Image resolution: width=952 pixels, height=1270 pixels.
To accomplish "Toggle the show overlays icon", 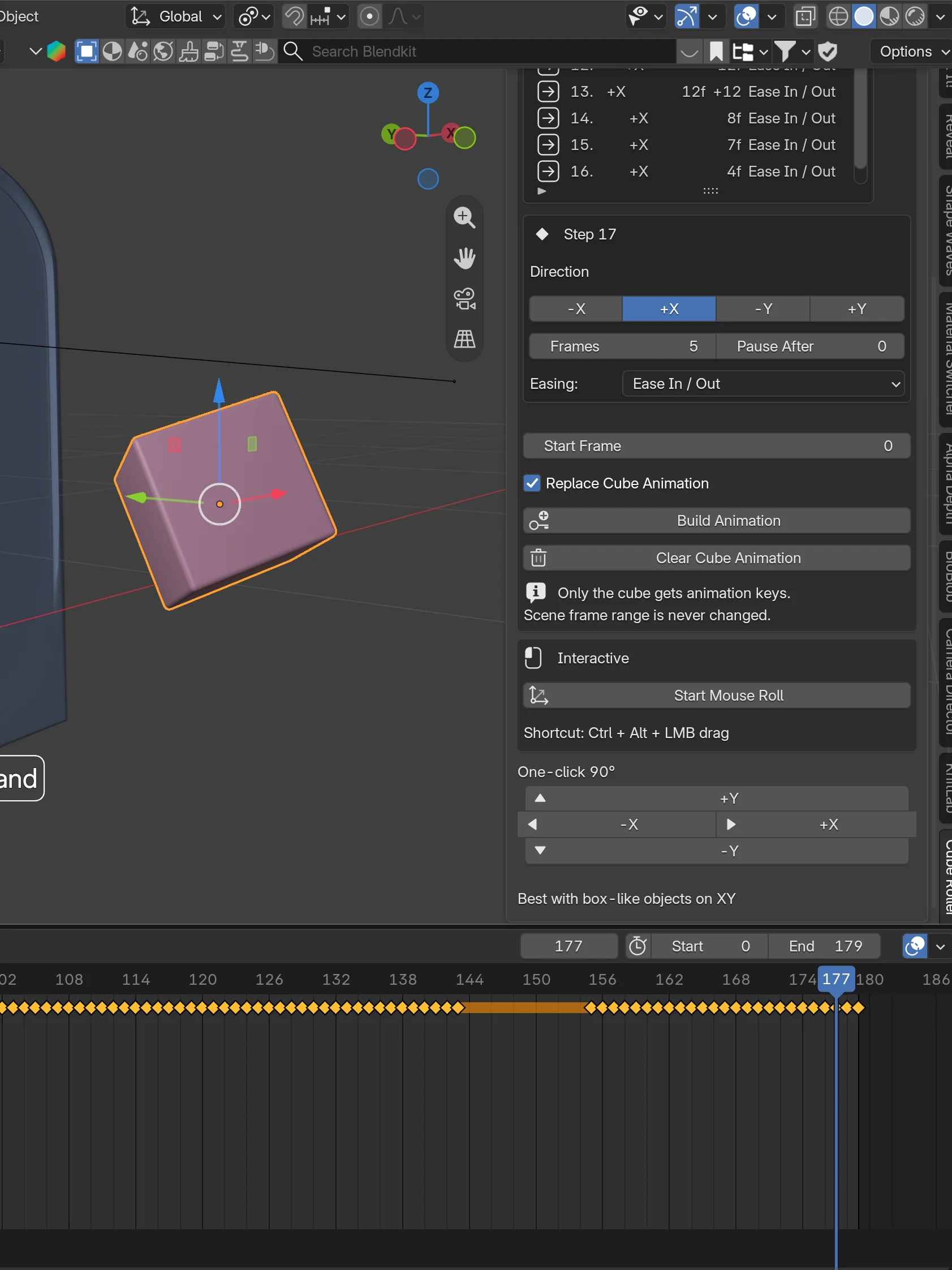I will [746, 16].
